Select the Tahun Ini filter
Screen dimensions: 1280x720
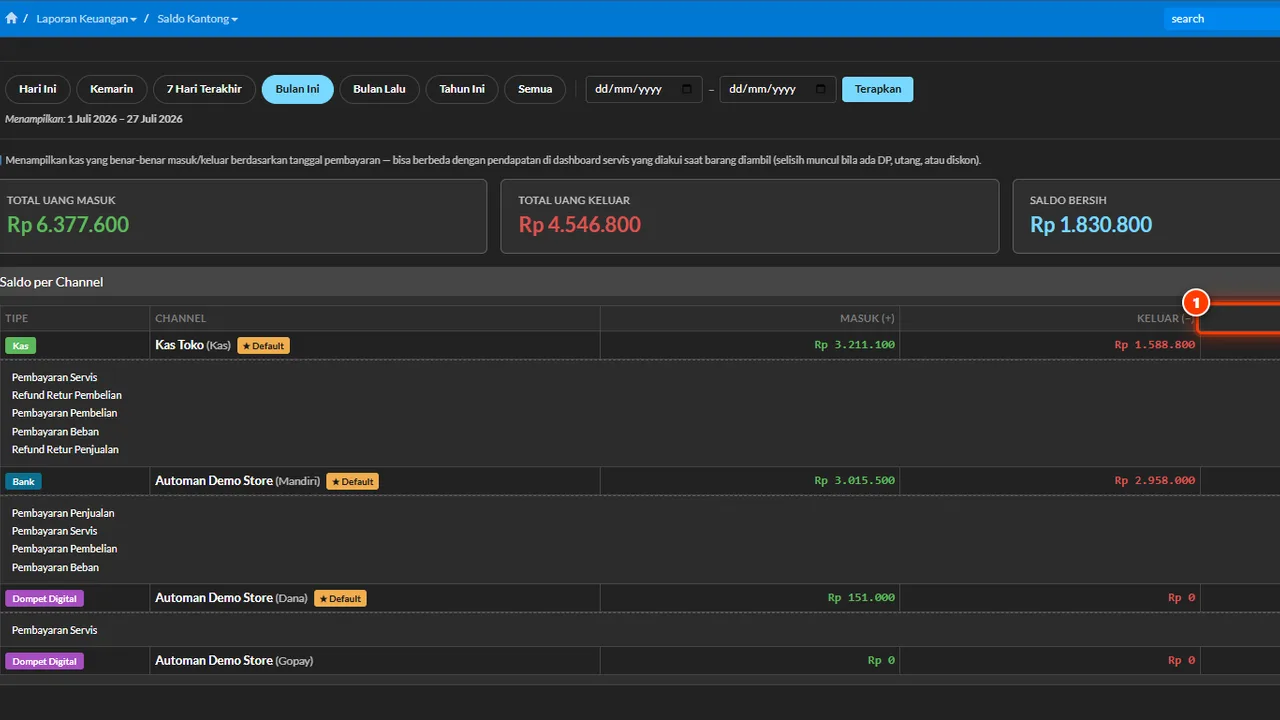click(462, 89)
